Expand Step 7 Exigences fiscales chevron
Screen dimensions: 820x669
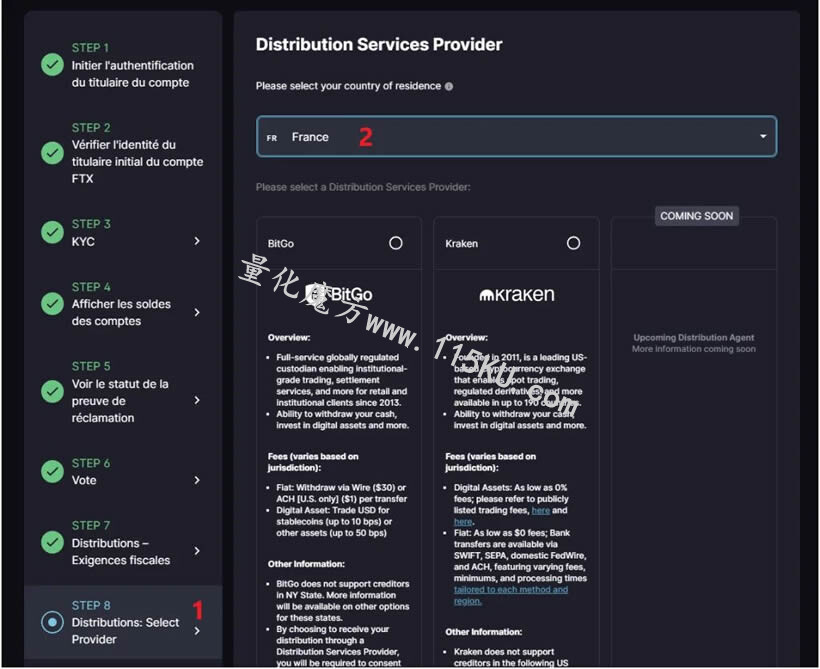pyautogui.click(x=197, y=551)
